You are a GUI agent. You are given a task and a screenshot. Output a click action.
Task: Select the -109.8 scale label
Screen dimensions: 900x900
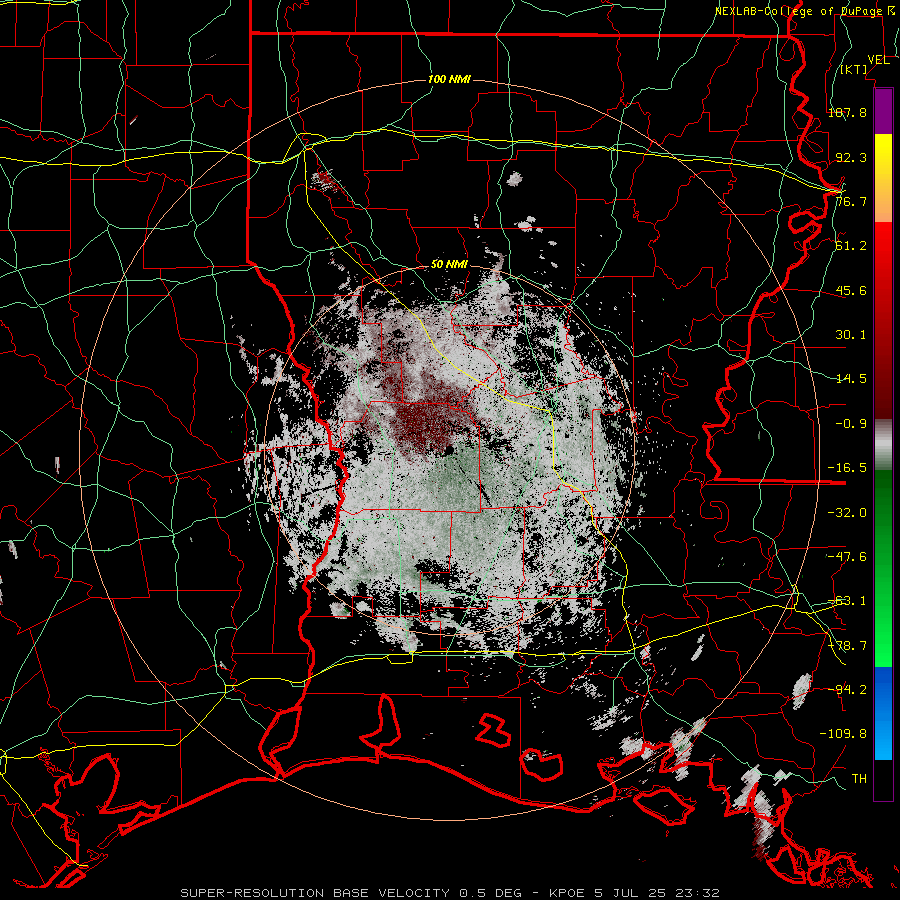point(844,734)
